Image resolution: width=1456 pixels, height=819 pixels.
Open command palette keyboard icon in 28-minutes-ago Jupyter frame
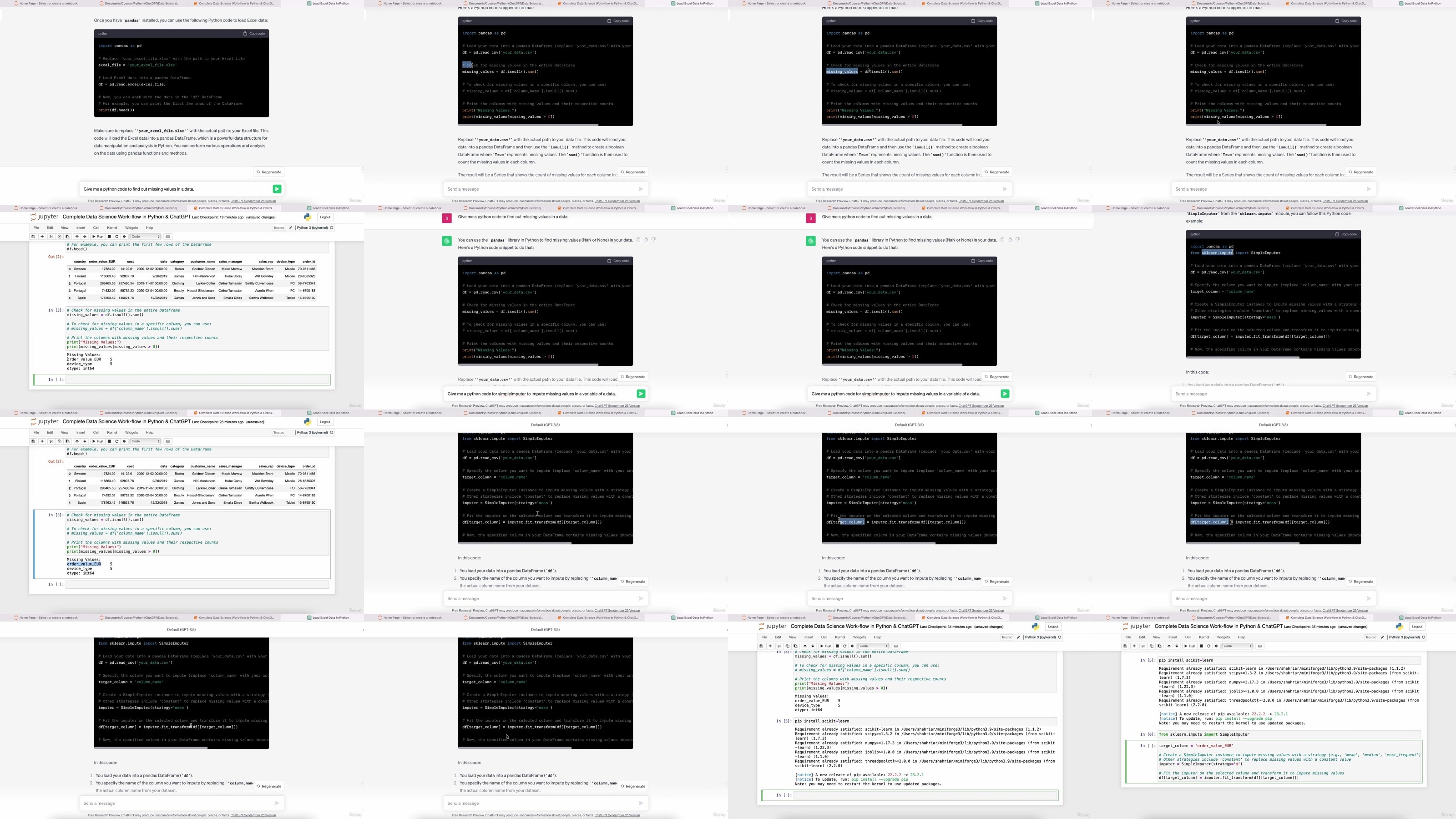click(168, 441)
